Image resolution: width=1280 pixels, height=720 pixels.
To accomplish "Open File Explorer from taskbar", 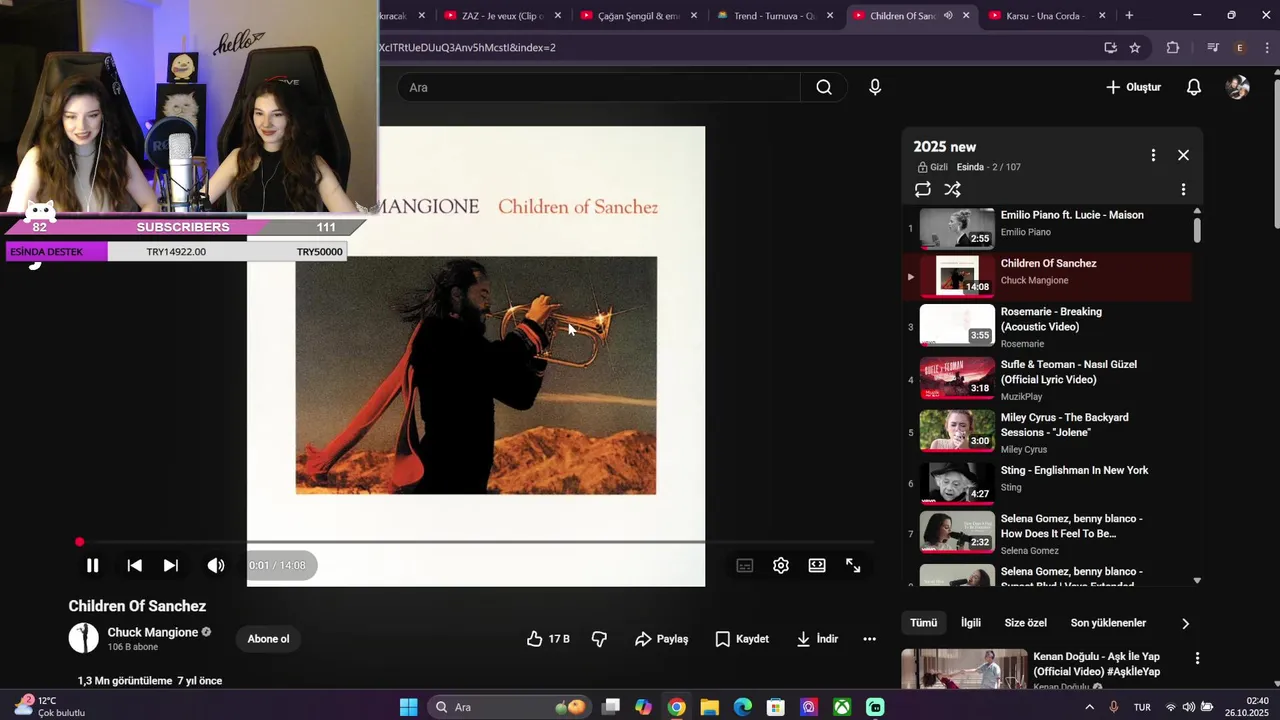I will pos(709,707).
